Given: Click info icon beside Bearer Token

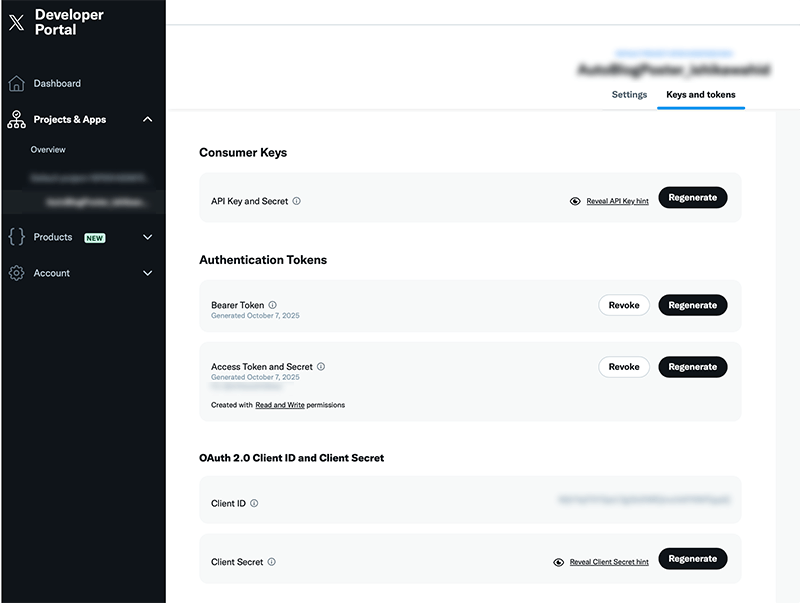Looking at the screenshot, I should click(273, 305).
